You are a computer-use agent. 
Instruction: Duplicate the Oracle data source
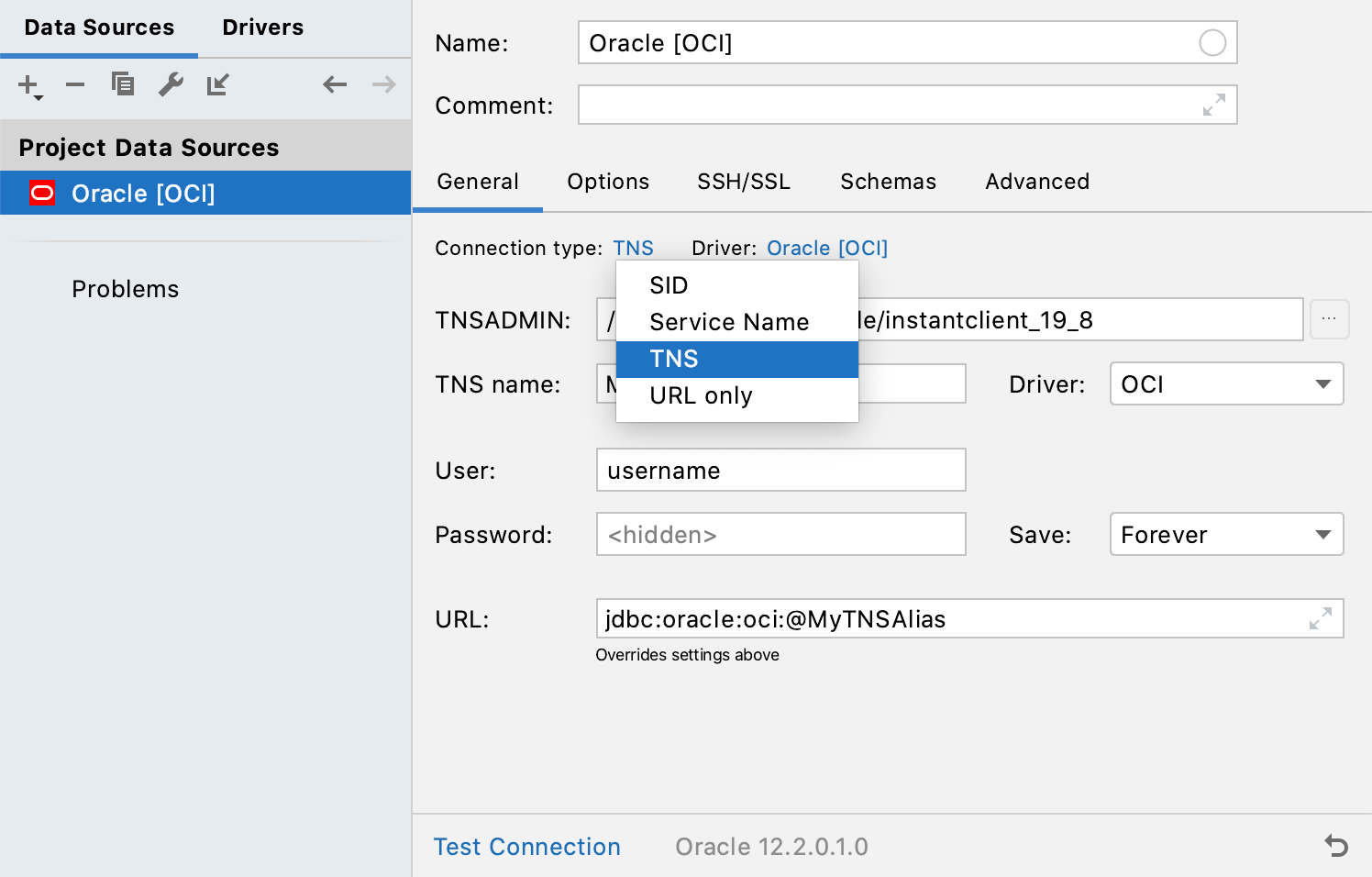point(123,84)
